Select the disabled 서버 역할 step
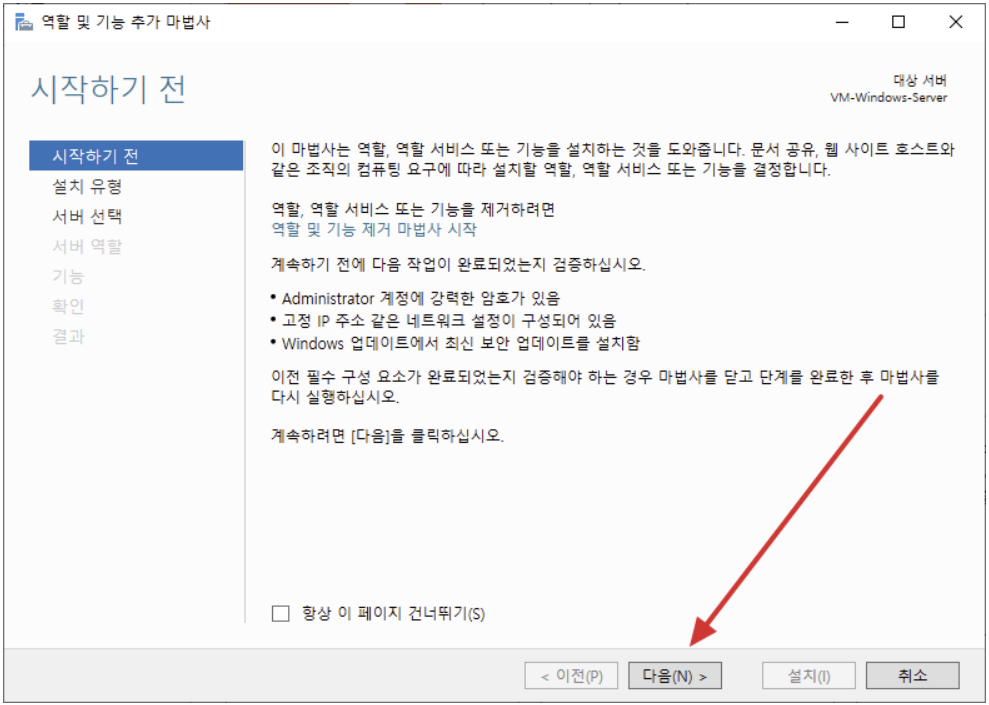Screen dimensions: 989x705 [87, 246]
